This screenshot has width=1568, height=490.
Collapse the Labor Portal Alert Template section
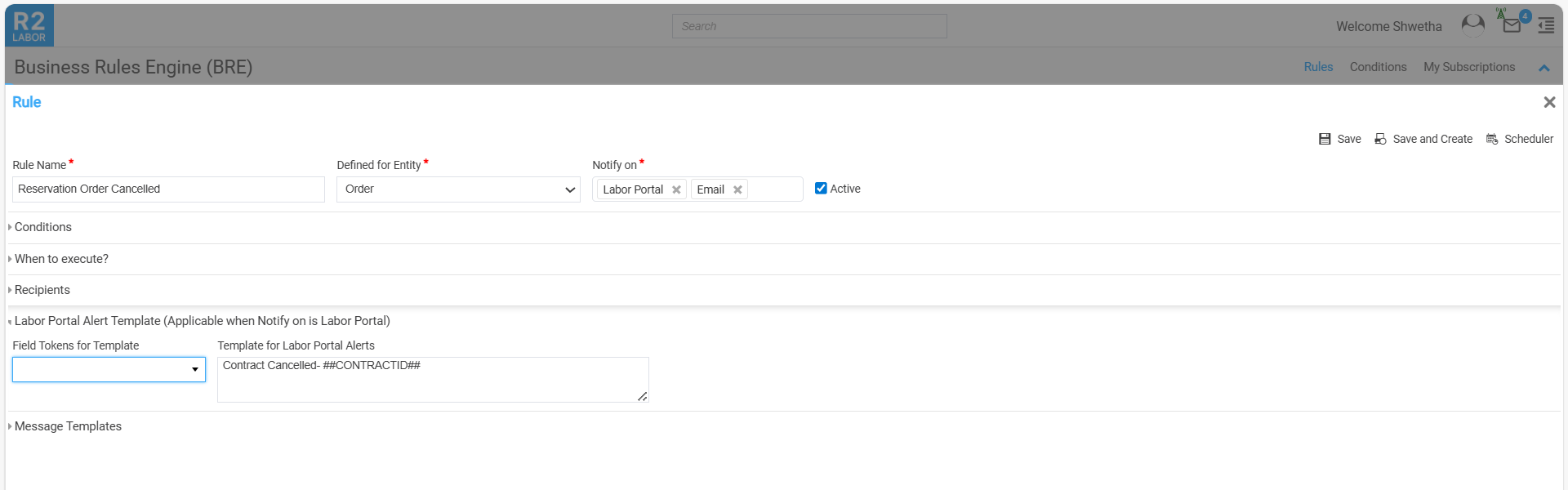(201, 321)
